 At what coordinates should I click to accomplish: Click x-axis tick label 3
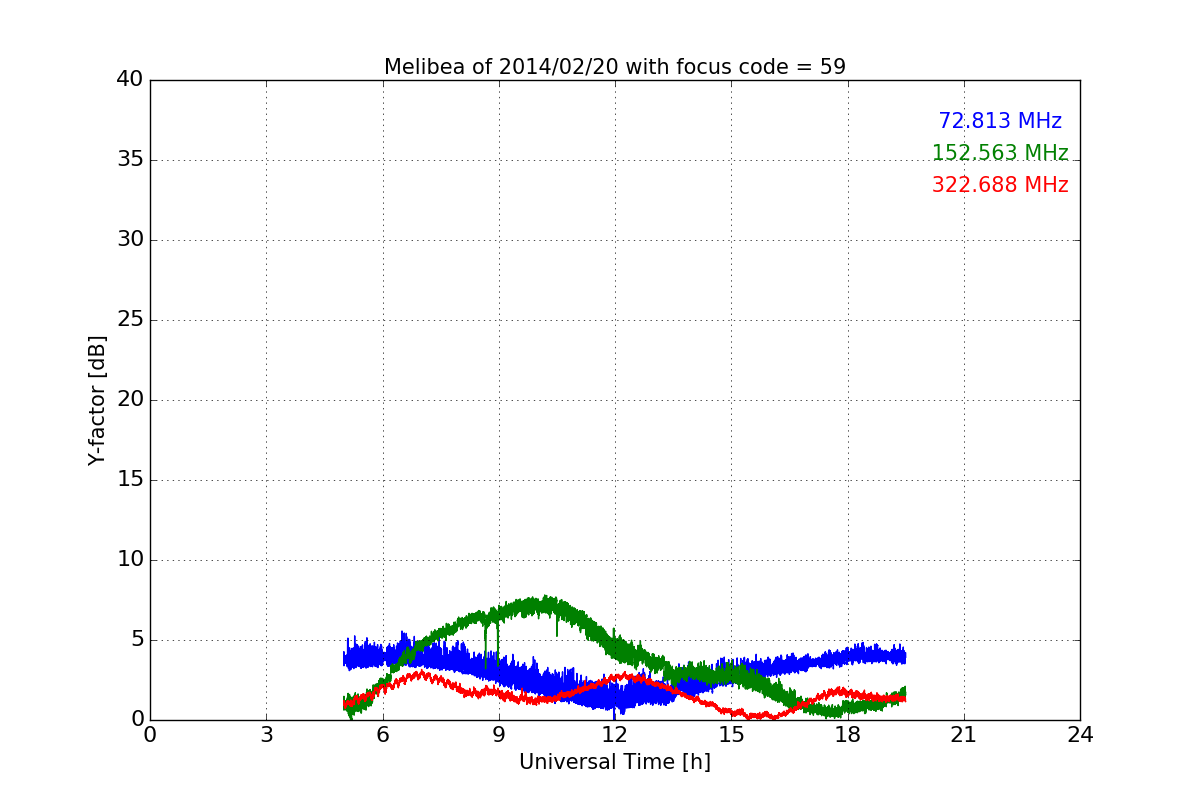266,735
